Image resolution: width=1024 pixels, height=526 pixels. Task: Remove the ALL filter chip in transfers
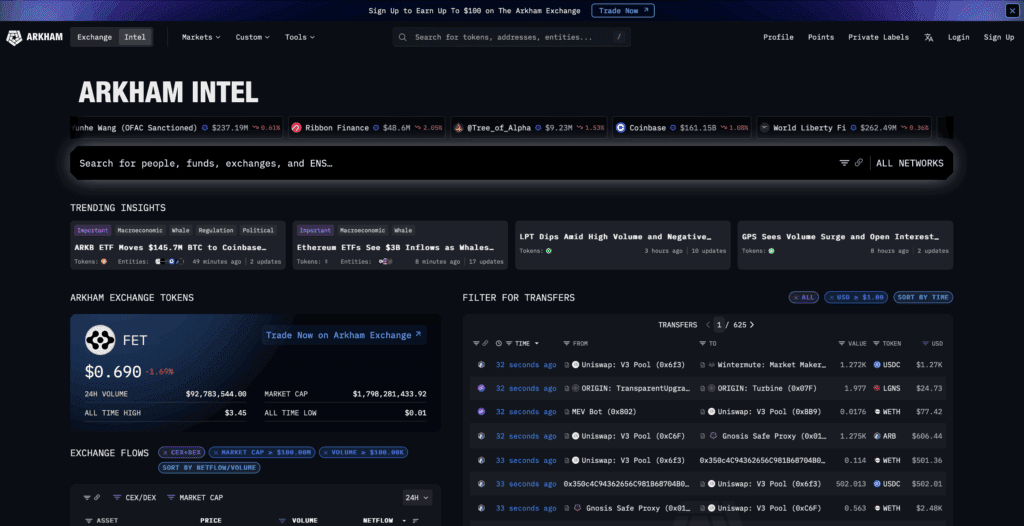pos(803,297)
